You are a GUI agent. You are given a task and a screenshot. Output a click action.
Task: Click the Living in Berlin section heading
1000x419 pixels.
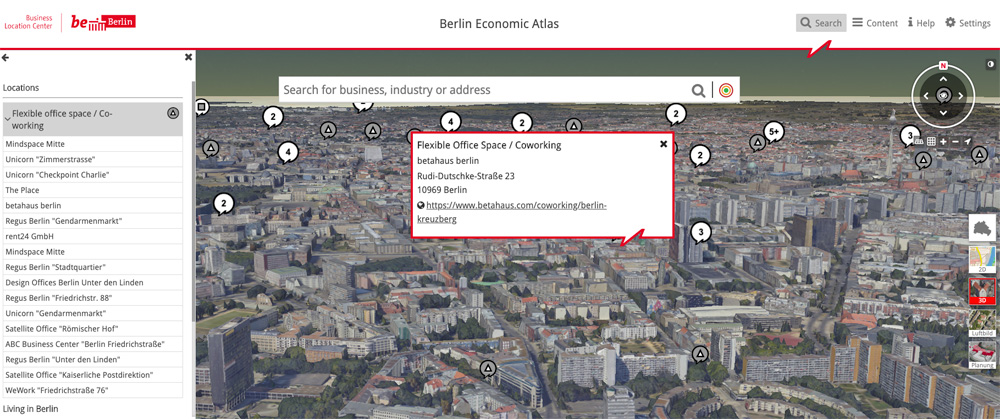31,408
